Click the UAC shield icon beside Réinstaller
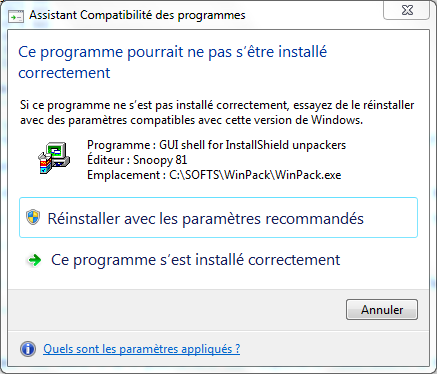Viewport: 437px width, 374px height. 33,217
